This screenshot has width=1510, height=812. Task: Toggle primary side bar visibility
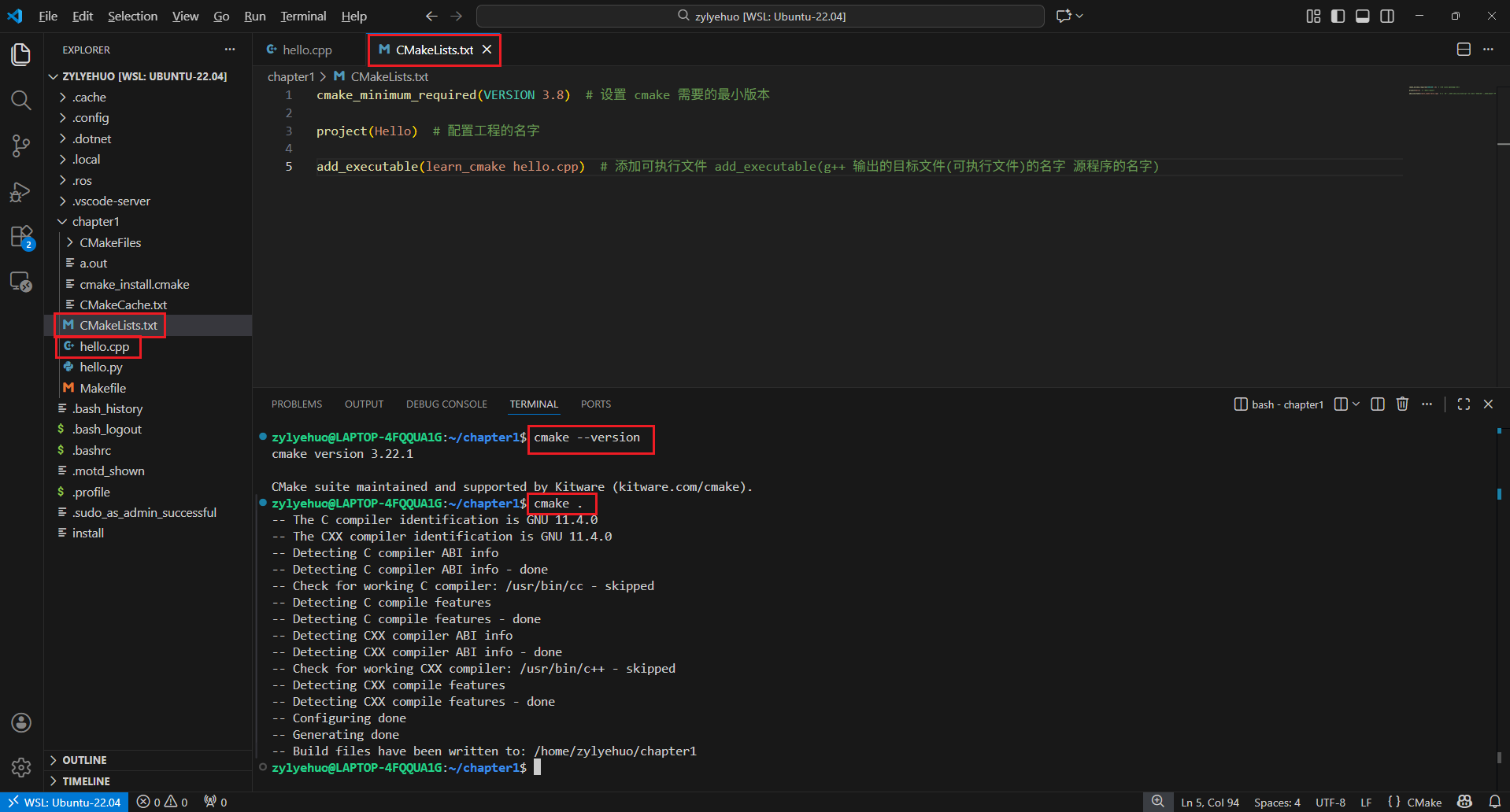point(1338,16)
